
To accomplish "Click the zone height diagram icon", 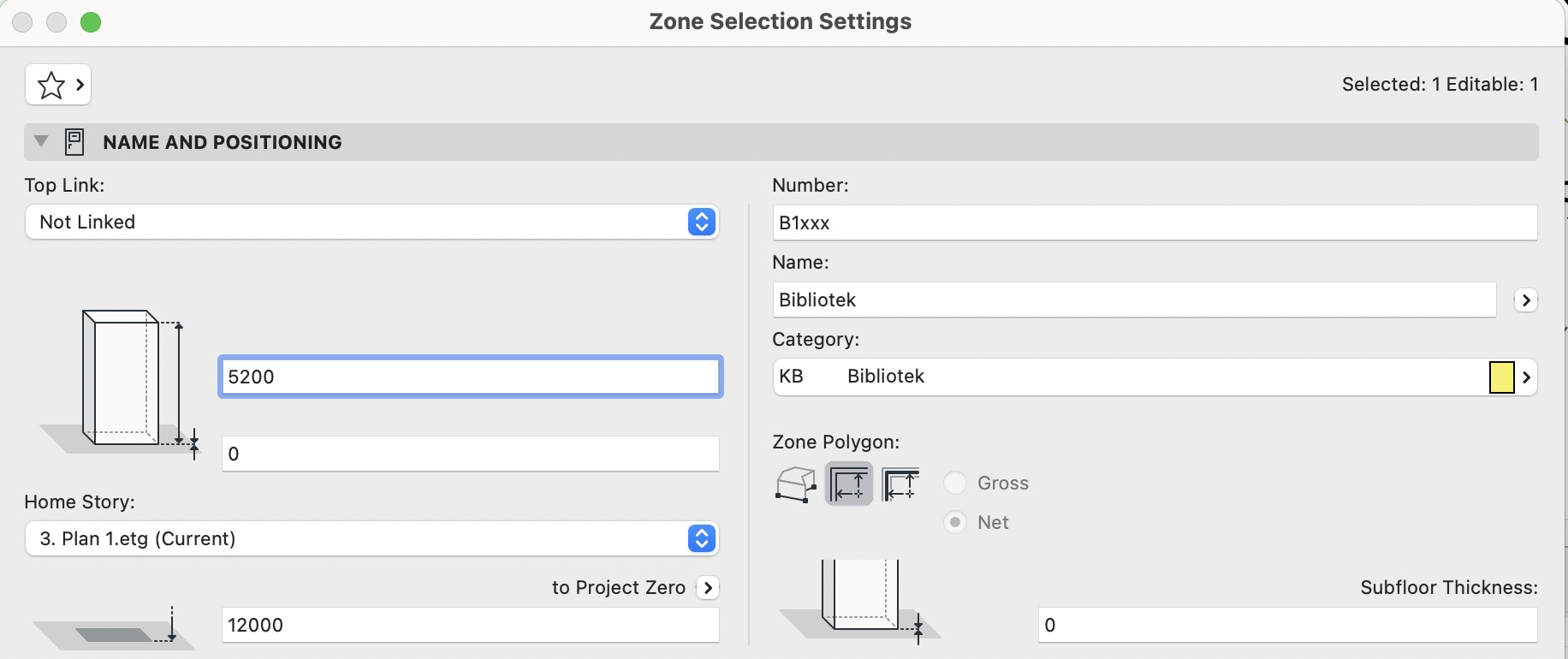I will (124, 381).
